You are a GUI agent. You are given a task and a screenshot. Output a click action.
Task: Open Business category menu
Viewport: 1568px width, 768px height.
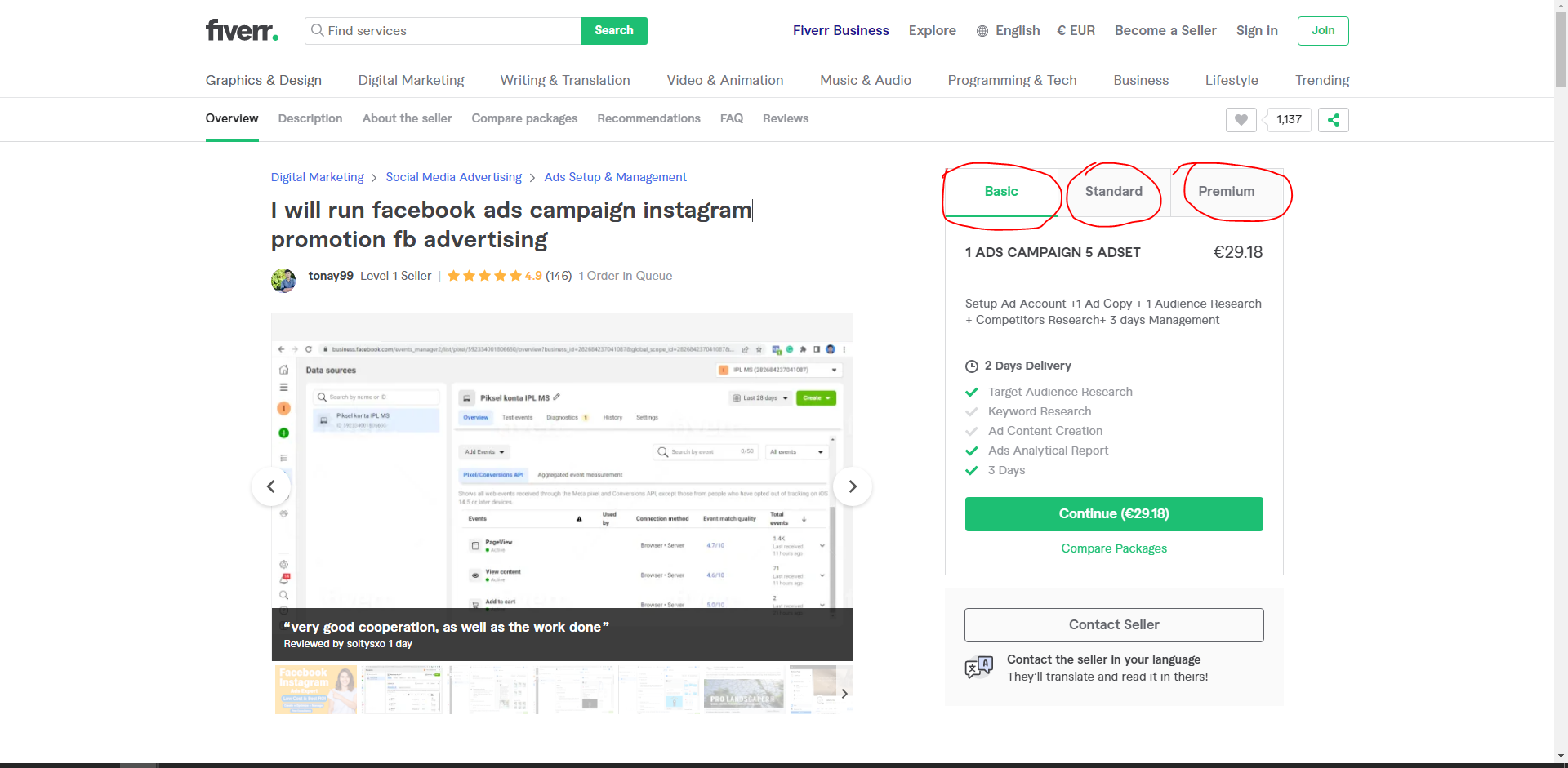tap(1141, 80)
